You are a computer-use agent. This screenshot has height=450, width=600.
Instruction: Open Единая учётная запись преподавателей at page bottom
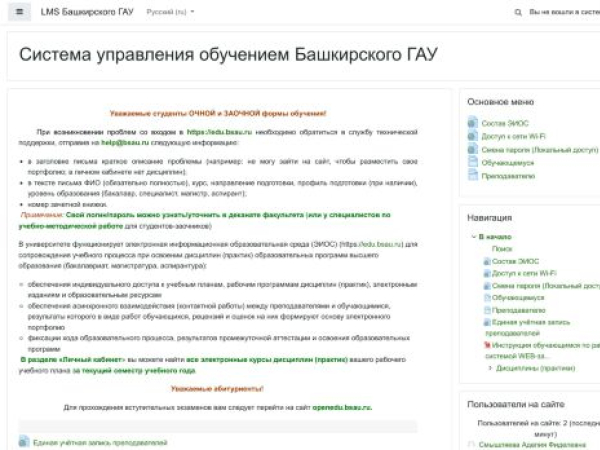point(100,441)
